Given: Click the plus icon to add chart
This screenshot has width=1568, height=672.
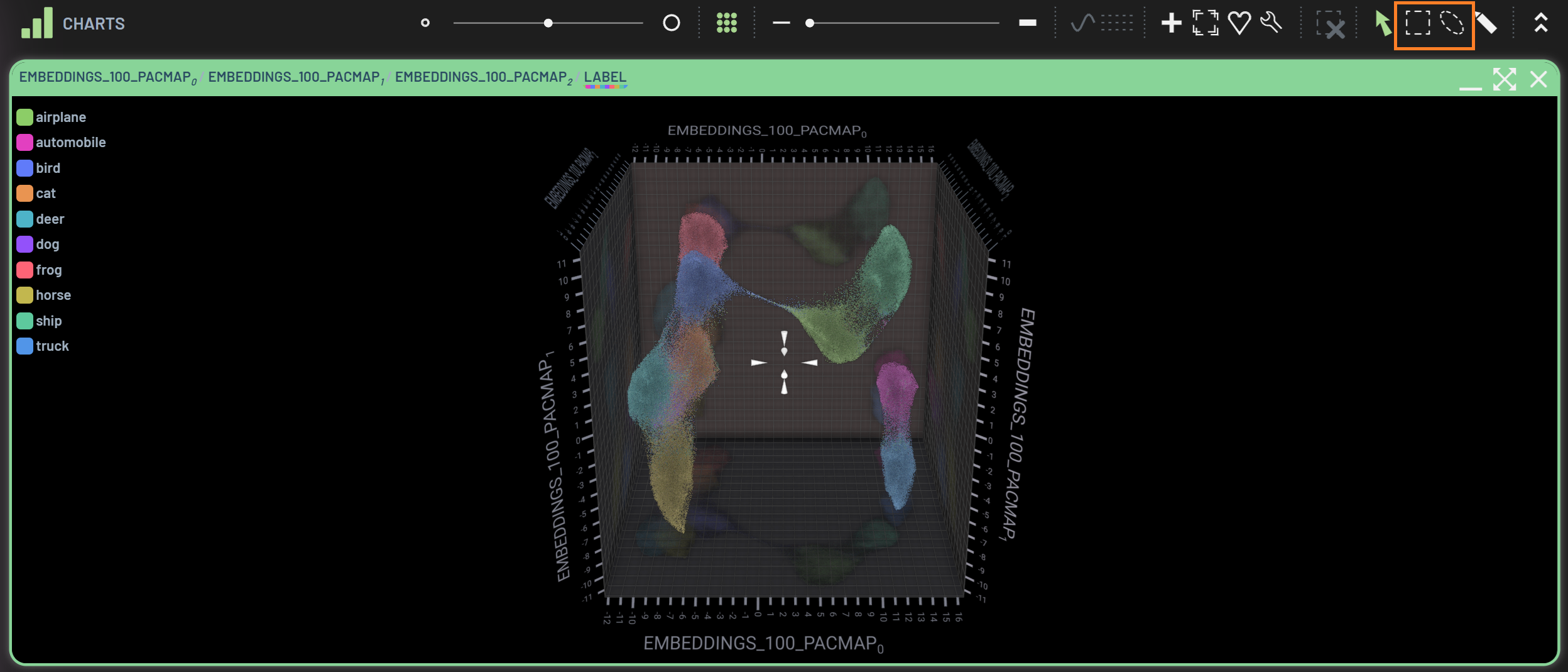Looking at the screenshot, I should [x=1171, y=23].
